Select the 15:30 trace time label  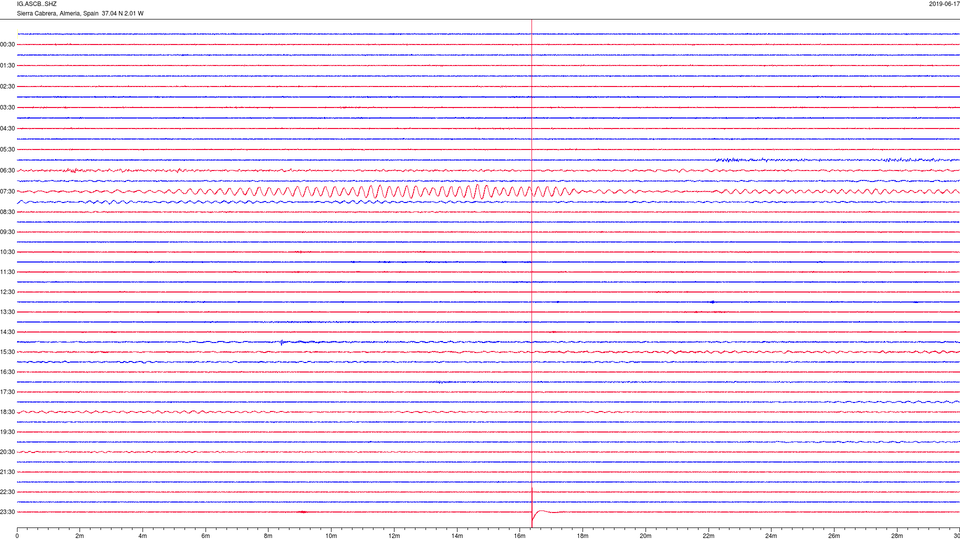point(7,352)
